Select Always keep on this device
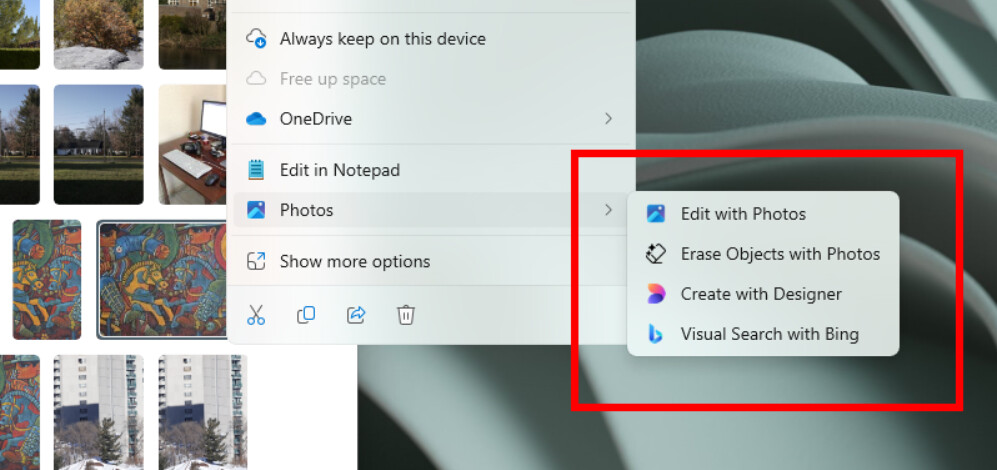This screenshot has width=997, height=470. [431, 39]
